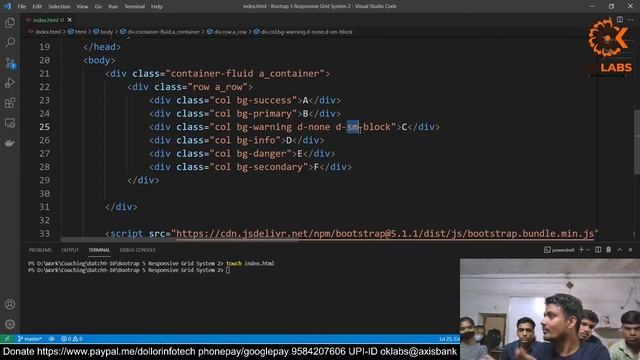
Task: Open the Selection menu
Action: pos(59,7)
